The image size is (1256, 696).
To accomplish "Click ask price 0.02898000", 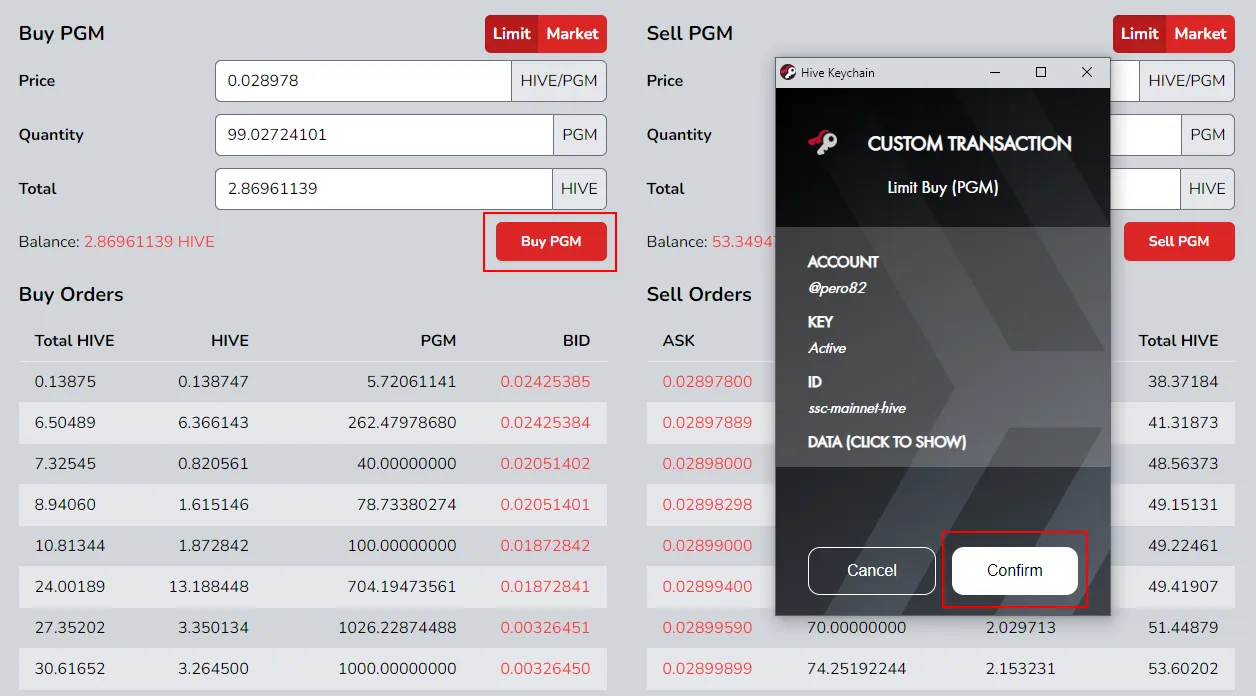I will [707, 463].
